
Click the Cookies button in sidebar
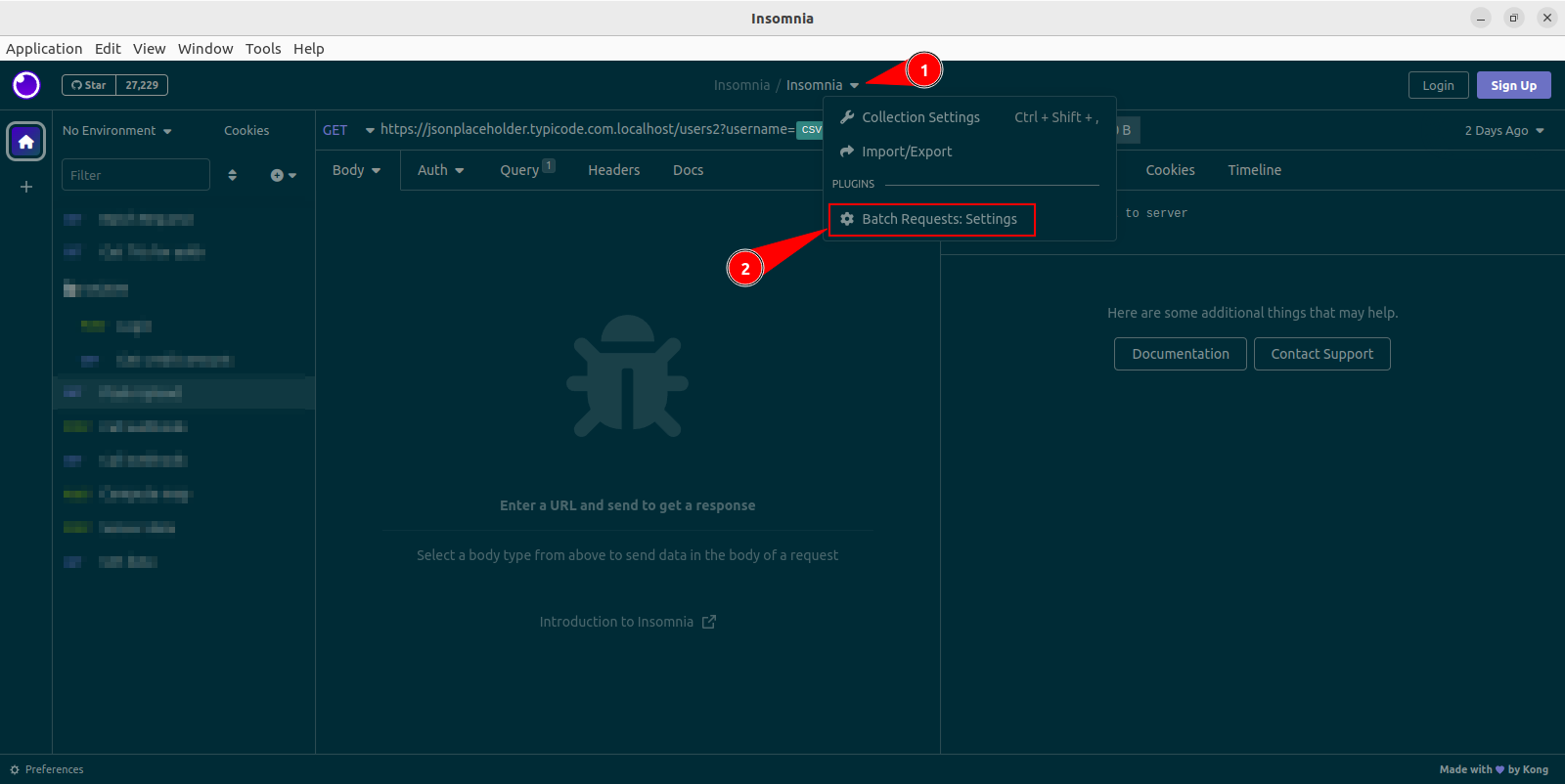pyautogui.click(x=246, y=131)
